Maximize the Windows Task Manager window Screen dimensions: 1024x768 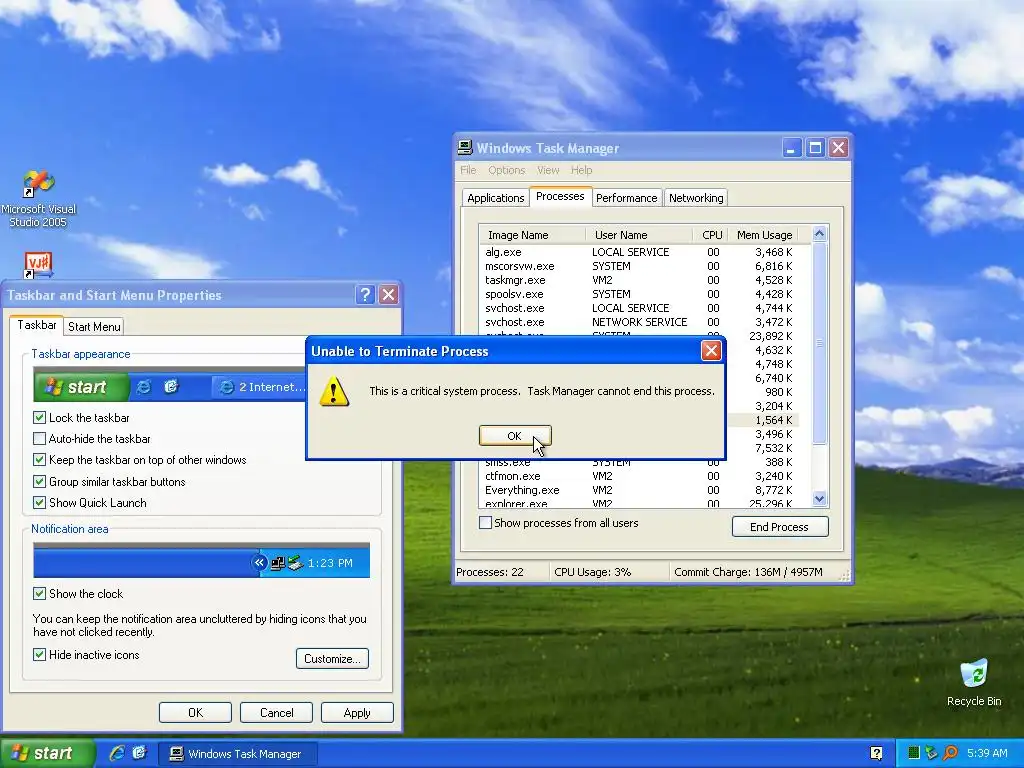click(x=815, y=148)
